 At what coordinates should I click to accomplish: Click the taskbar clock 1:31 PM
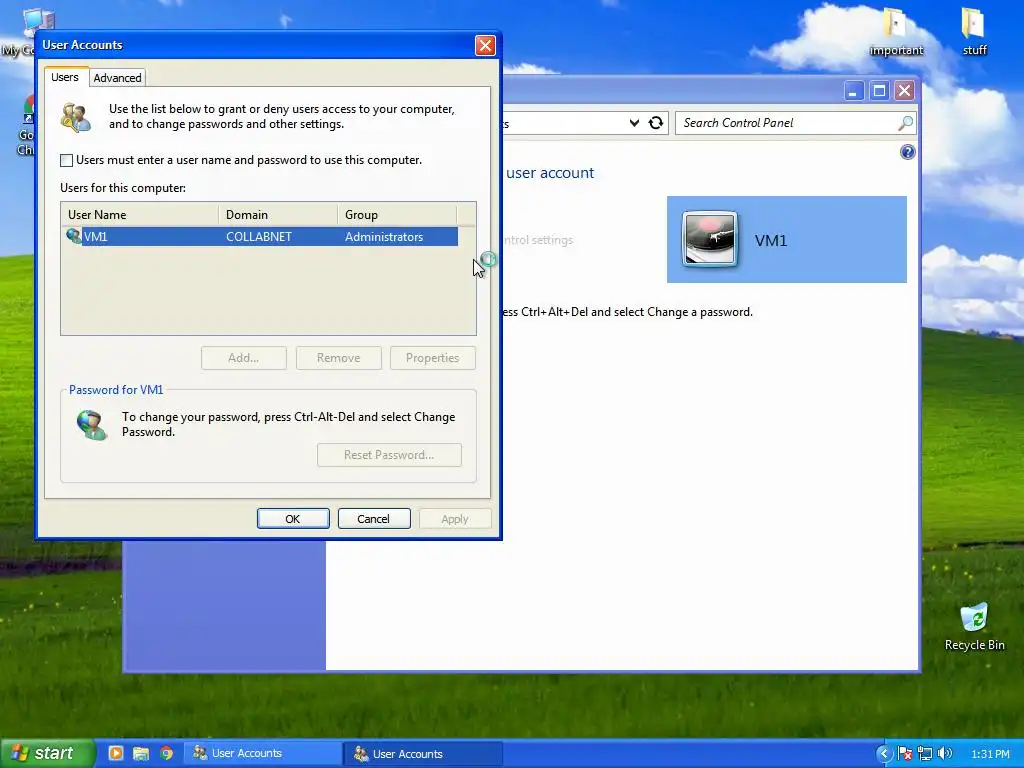pyautogui.click(x=990, y=754)
